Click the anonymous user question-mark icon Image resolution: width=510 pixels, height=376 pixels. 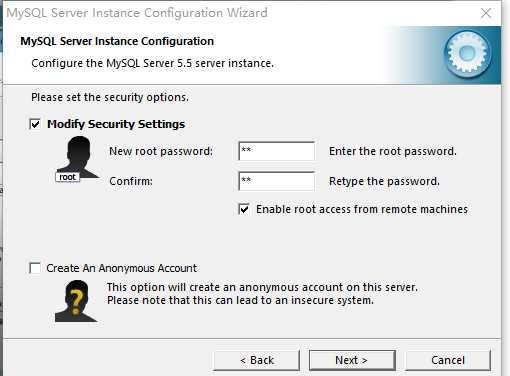[x=76, y=301]
